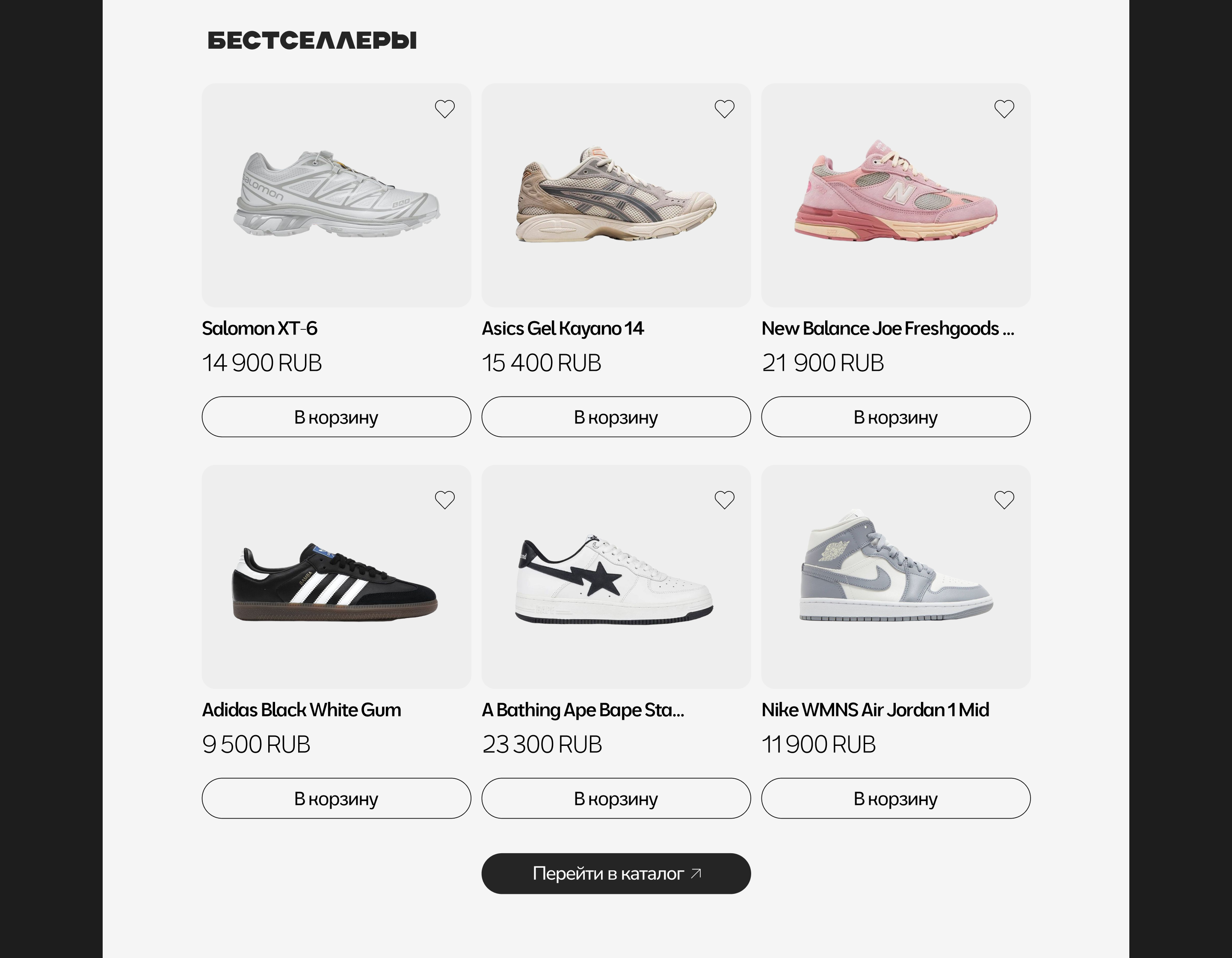The height and width of the screenshot is (958, 1232).
Task: Add Salomon XT-6 to cart
Action: point(336,417)
